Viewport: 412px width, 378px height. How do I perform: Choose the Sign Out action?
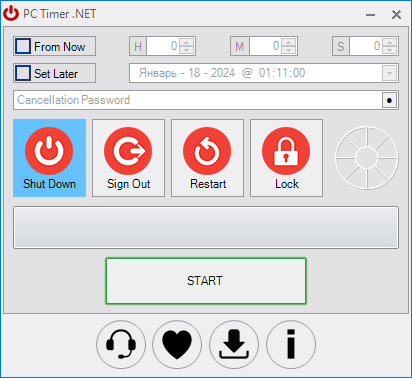tap(128, 158)
